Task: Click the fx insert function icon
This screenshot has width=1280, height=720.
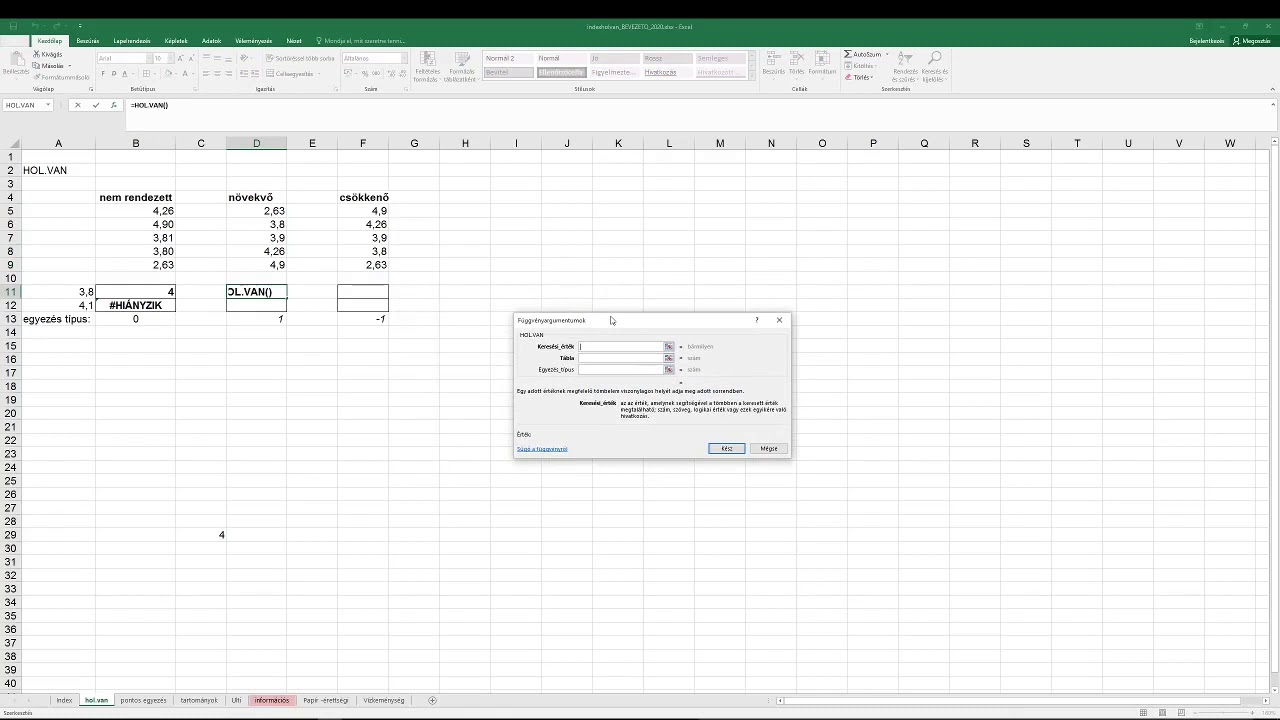Action: 113,105
